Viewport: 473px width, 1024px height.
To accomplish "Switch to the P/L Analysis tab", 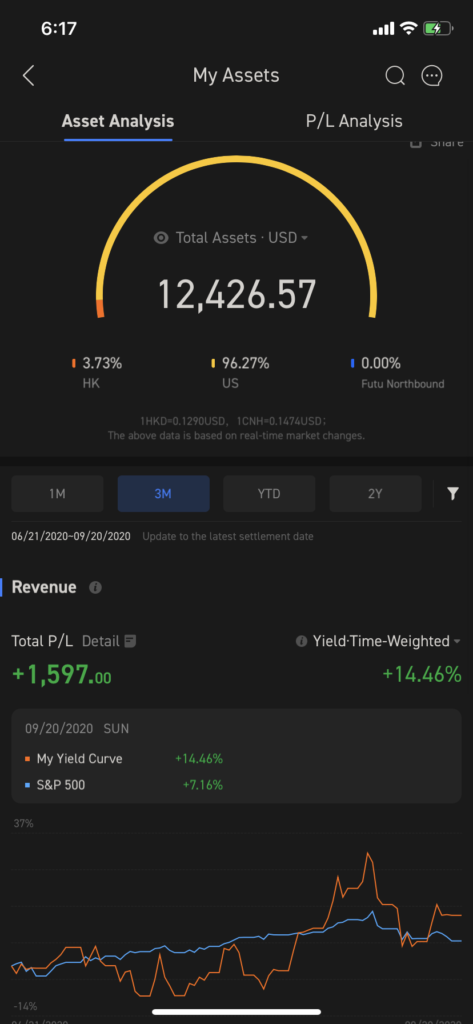I will point(354,121).
